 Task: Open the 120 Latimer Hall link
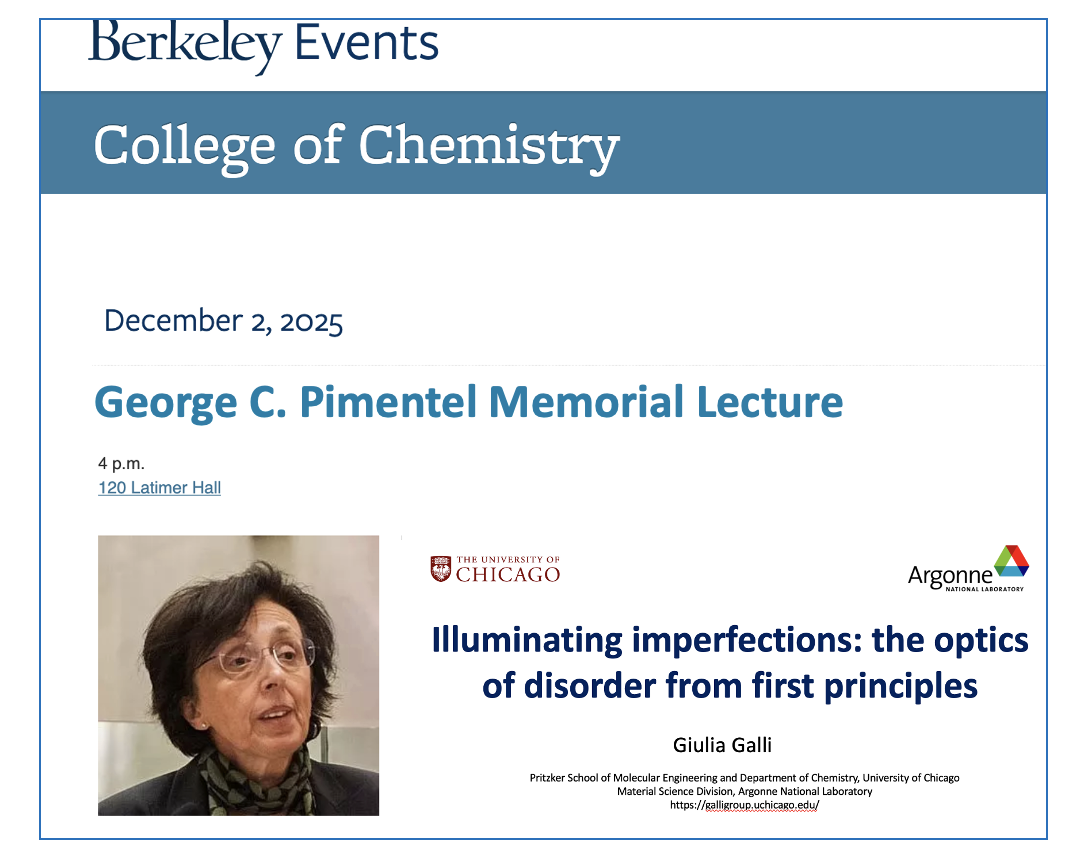(x=159, y=488)
